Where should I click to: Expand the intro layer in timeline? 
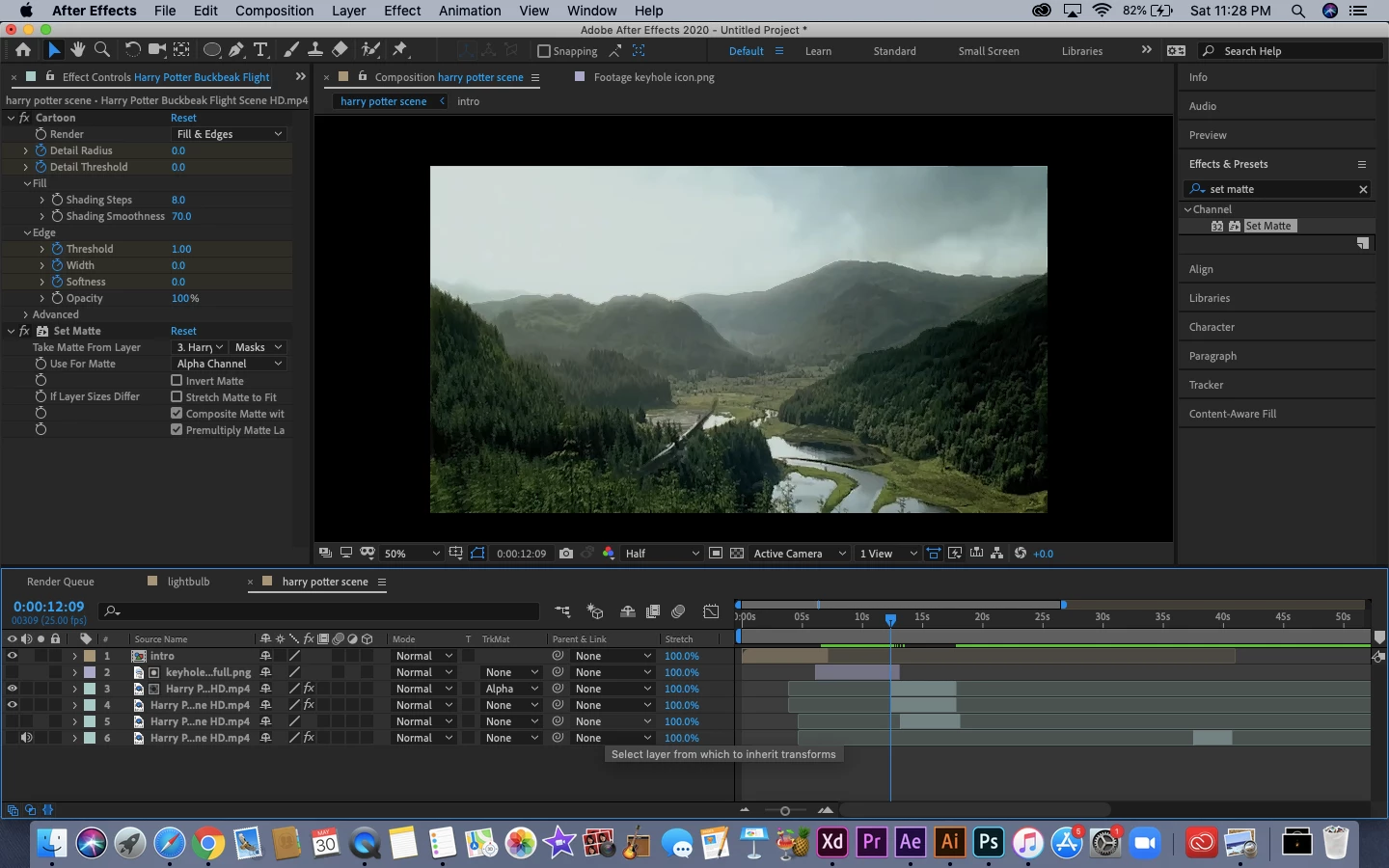point(74,656)
